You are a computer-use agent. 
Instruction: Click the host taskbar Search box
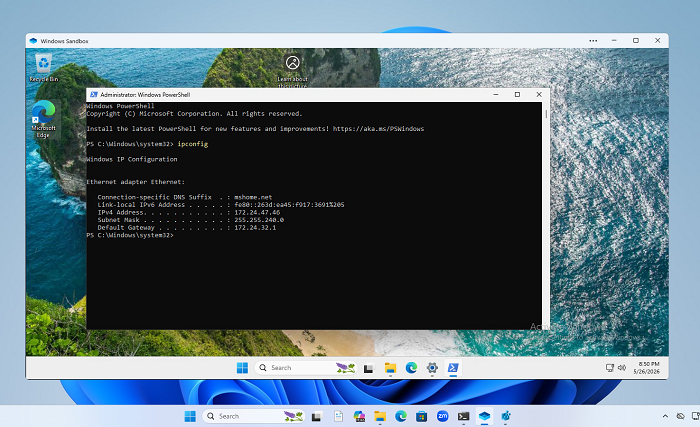coord(254,416)
